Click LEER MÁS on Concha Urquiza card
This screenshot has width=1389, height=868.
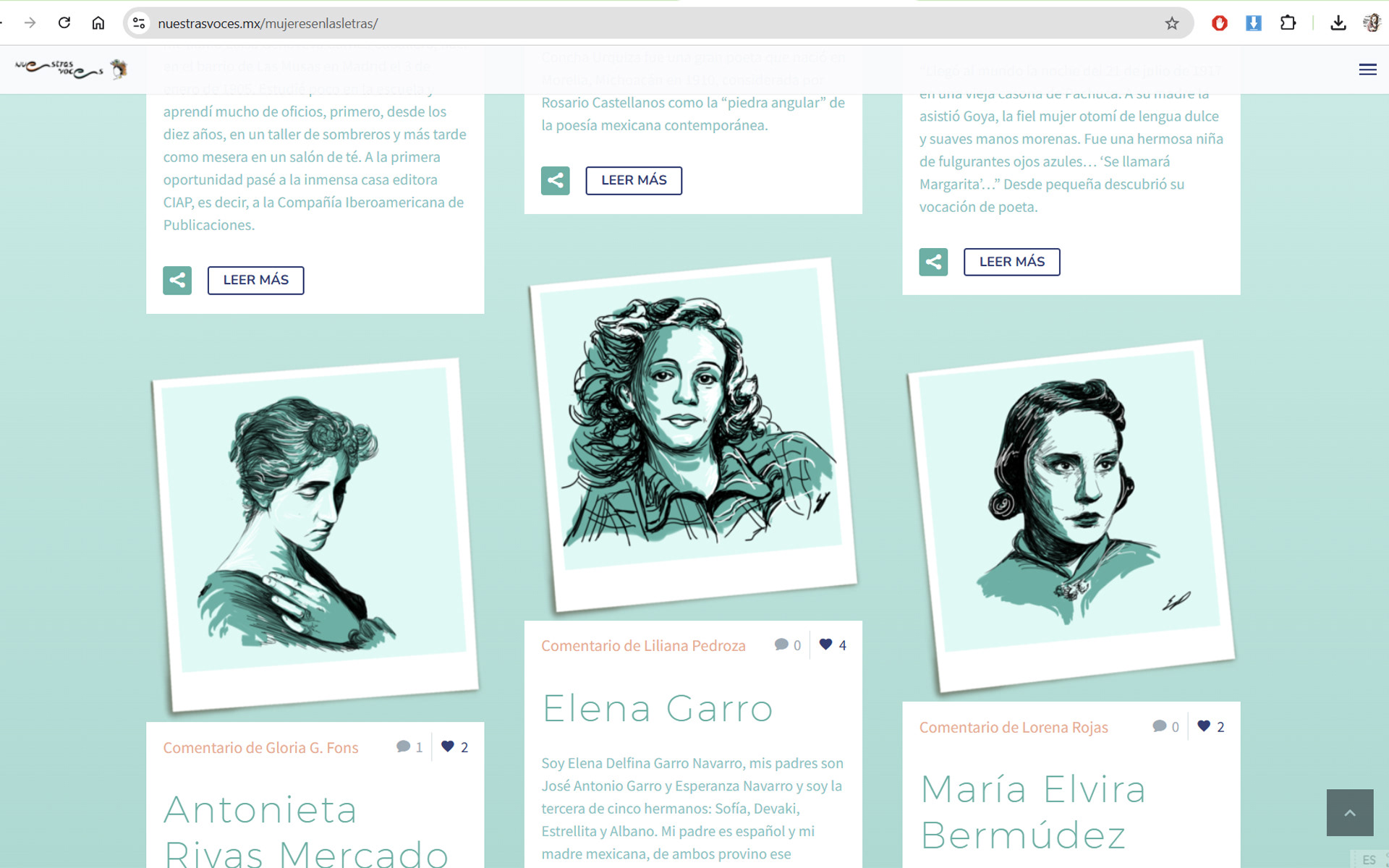[x=634, y=180]
